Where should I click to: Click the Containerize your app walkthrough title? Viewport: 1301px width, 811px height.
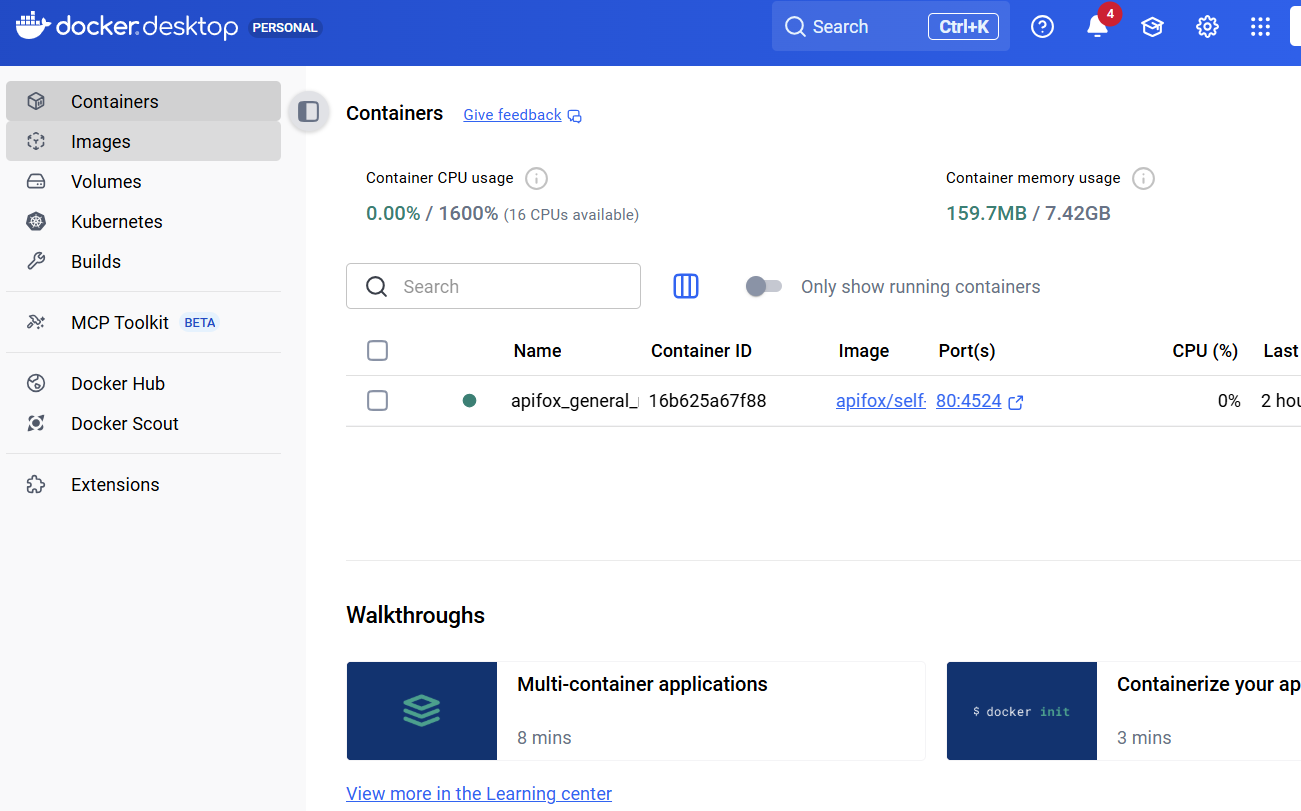click(x=1208, y=684)
